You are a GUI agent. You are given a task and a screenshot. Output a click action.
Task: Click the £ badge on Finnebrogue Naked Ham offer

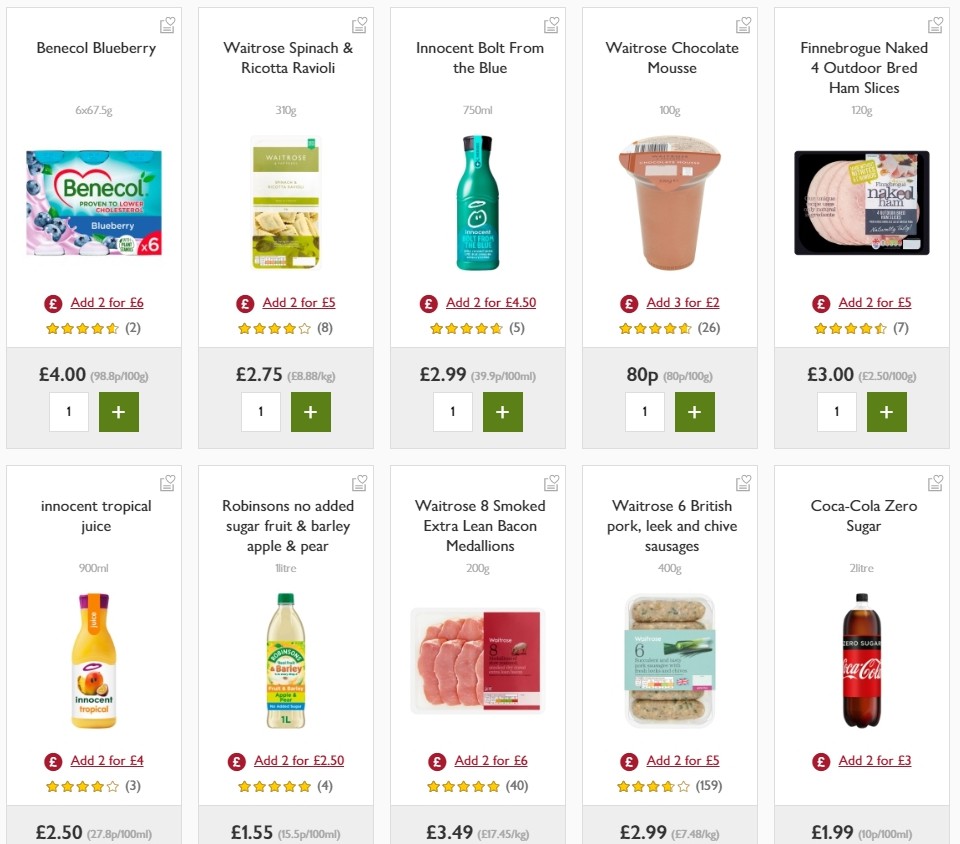click(821, 302)
